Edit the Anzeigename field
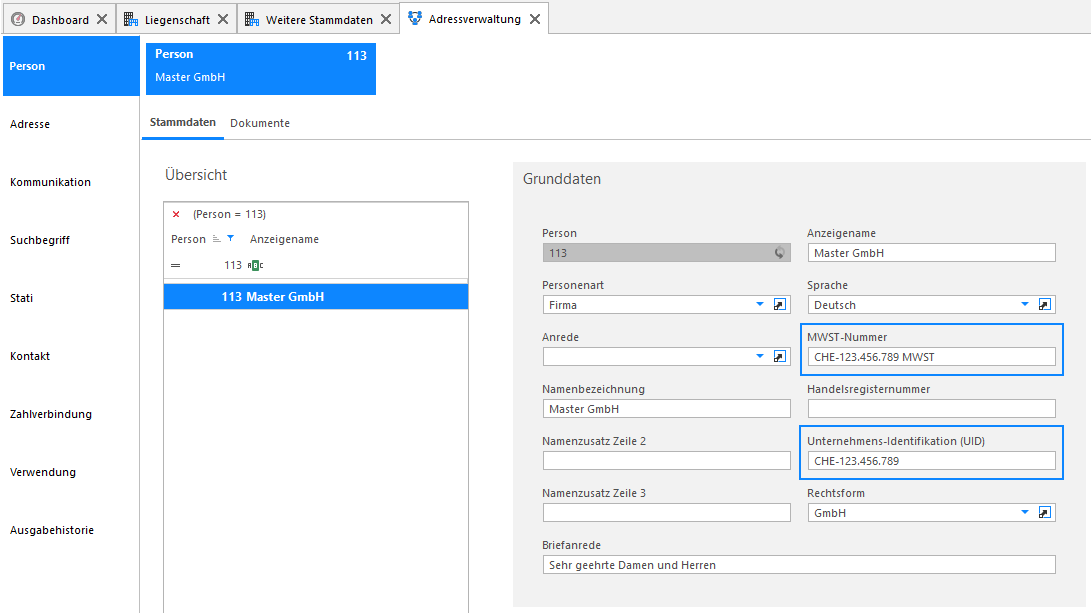This screenshot has height=613, width=1091. pos(931,253)
